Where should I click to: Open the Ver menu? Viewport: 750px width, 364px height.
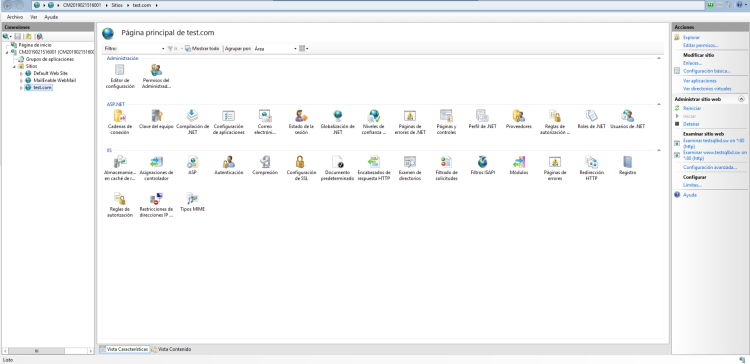point(33,17)
